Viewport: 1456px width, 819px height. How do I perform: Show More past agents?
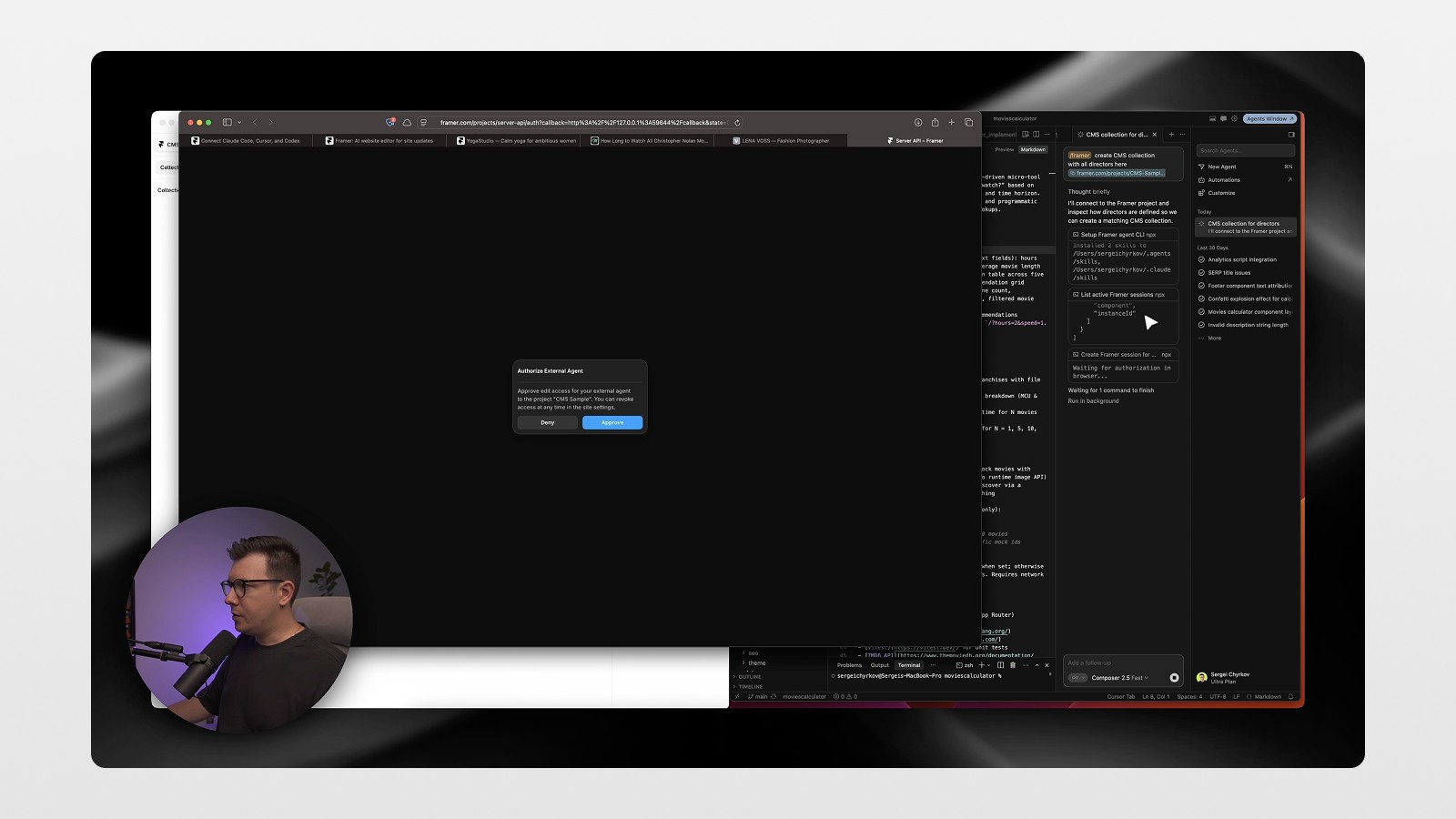point(1214,339)
